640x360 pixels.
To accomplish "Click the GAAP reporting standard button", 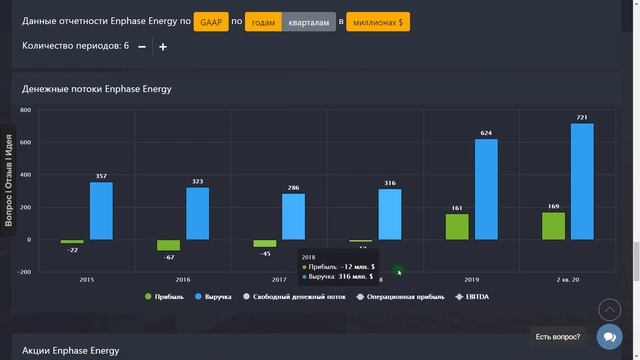I will coord(211,22).
